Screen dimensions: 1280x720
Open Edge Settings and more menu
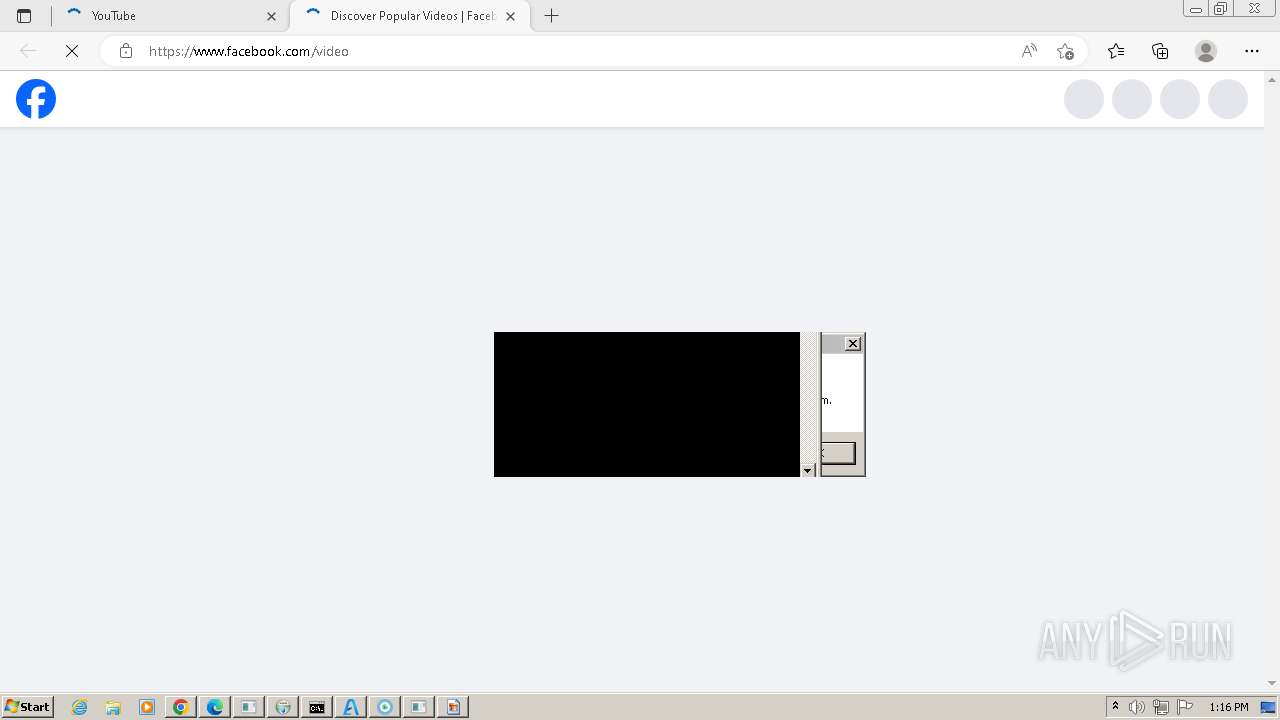[x=1252, y=51]
